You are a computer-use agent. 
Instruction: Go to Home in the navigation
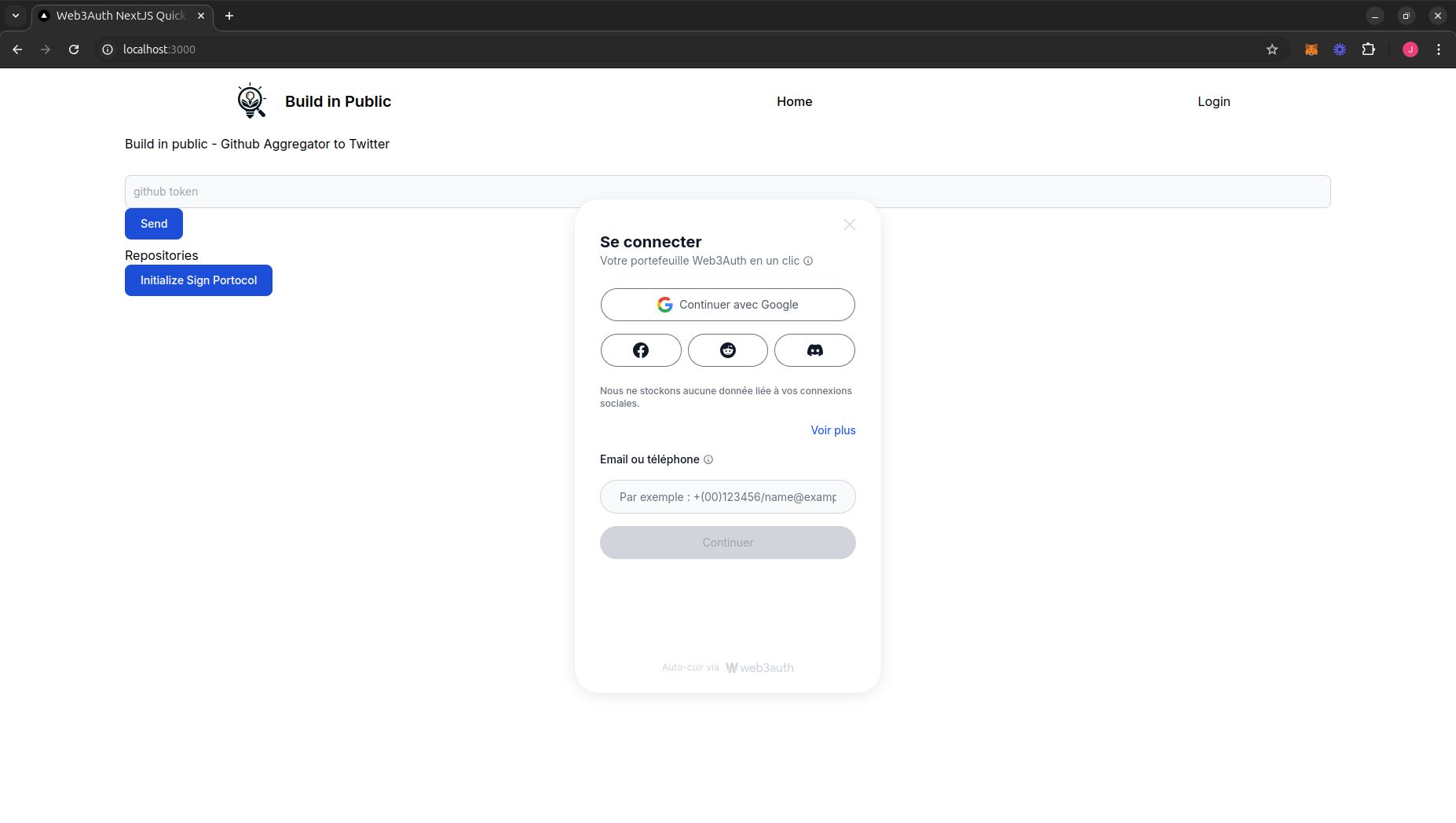coord(794,101)
